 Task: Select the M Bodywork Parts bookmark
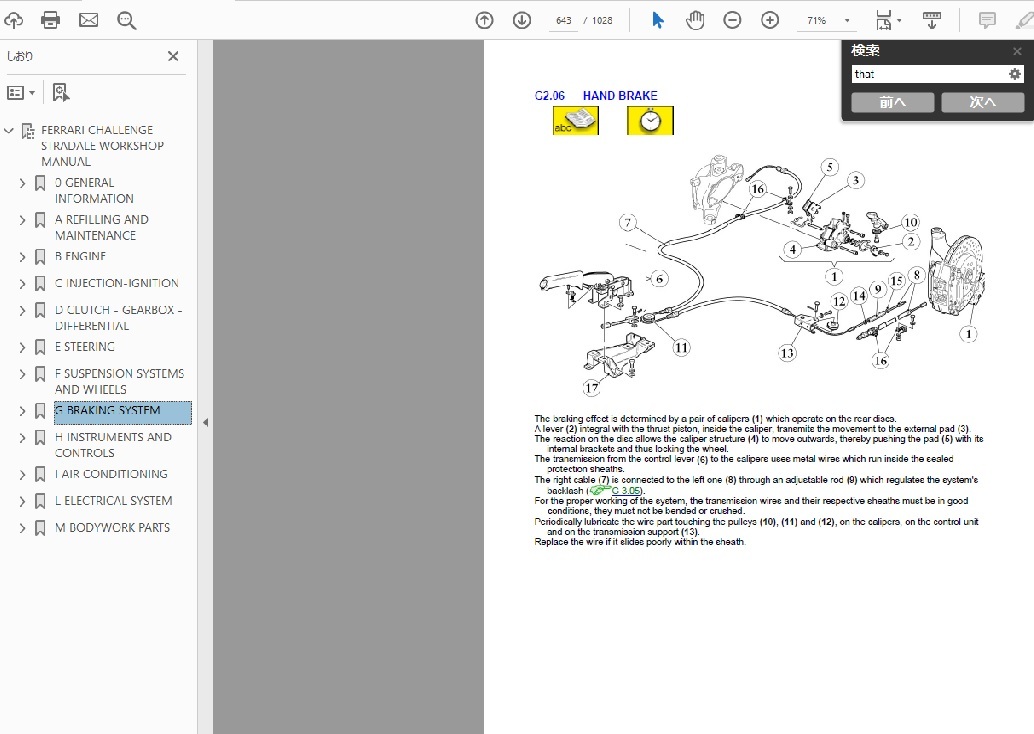[x=113, y=528]
